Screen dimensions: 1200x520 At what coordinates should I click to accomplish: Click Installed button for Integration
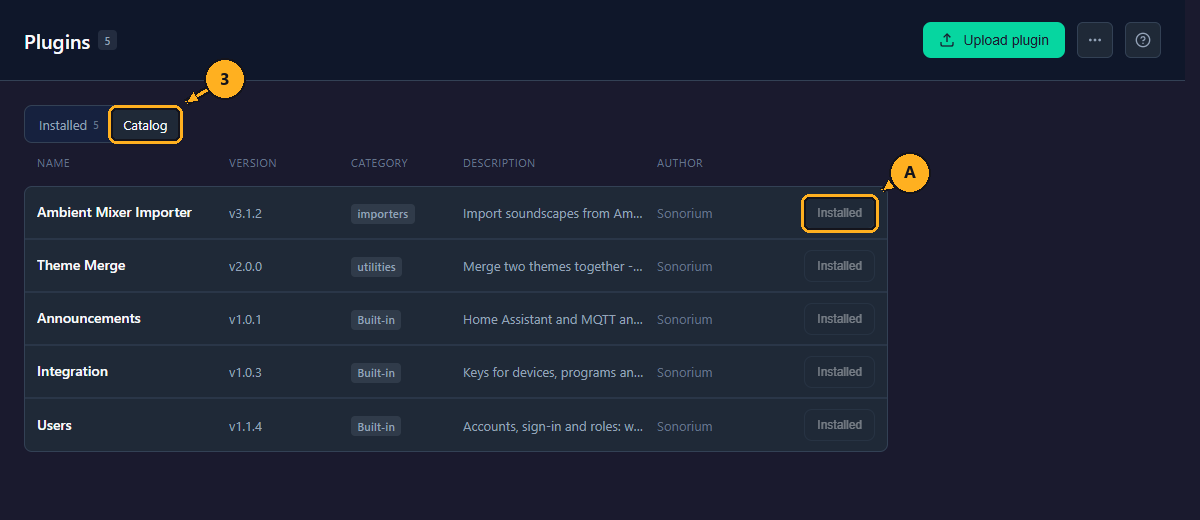point(839,372)
